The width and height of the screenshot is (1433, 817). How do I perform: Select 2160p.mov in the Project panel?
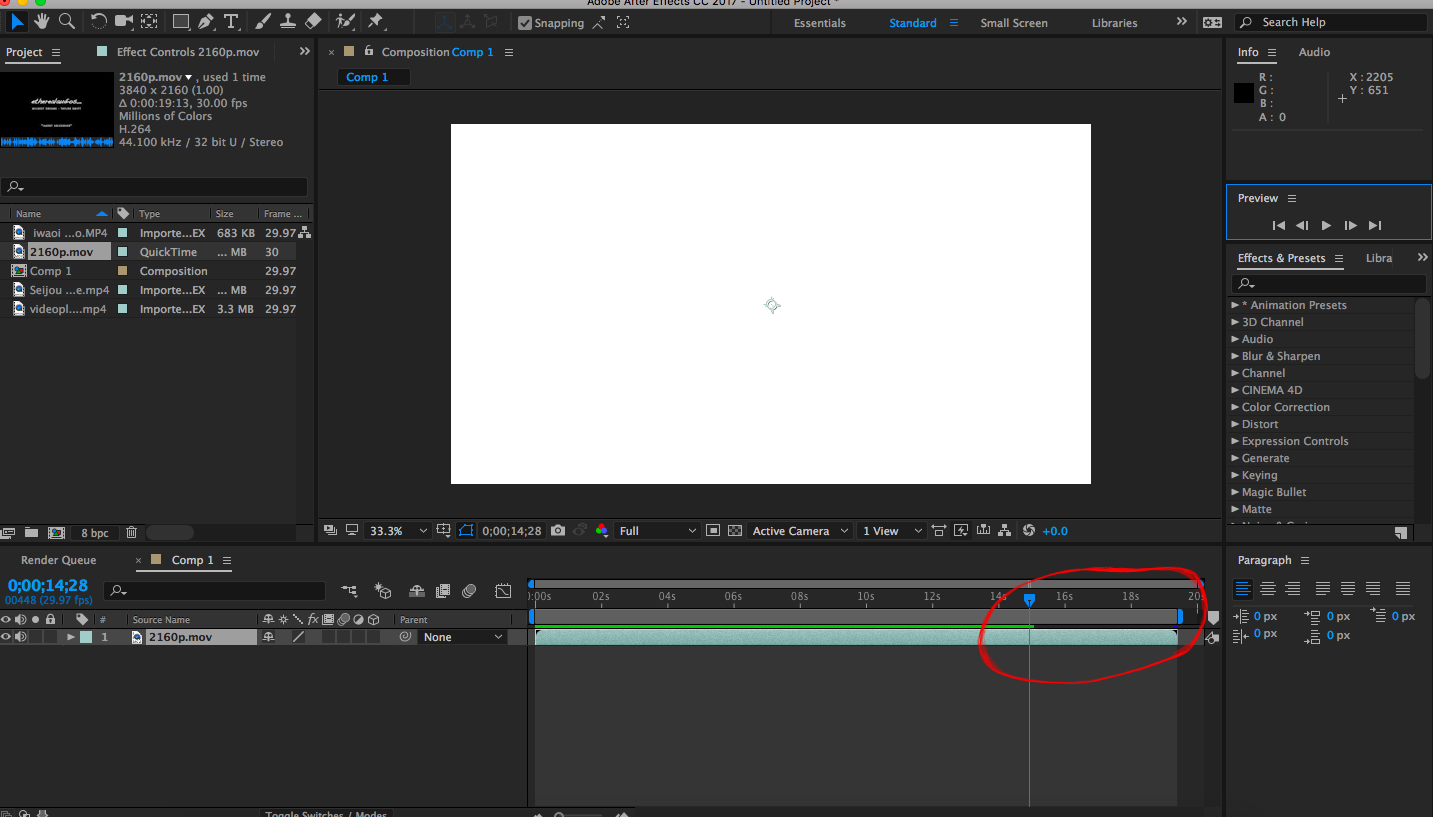coord(64,251)
